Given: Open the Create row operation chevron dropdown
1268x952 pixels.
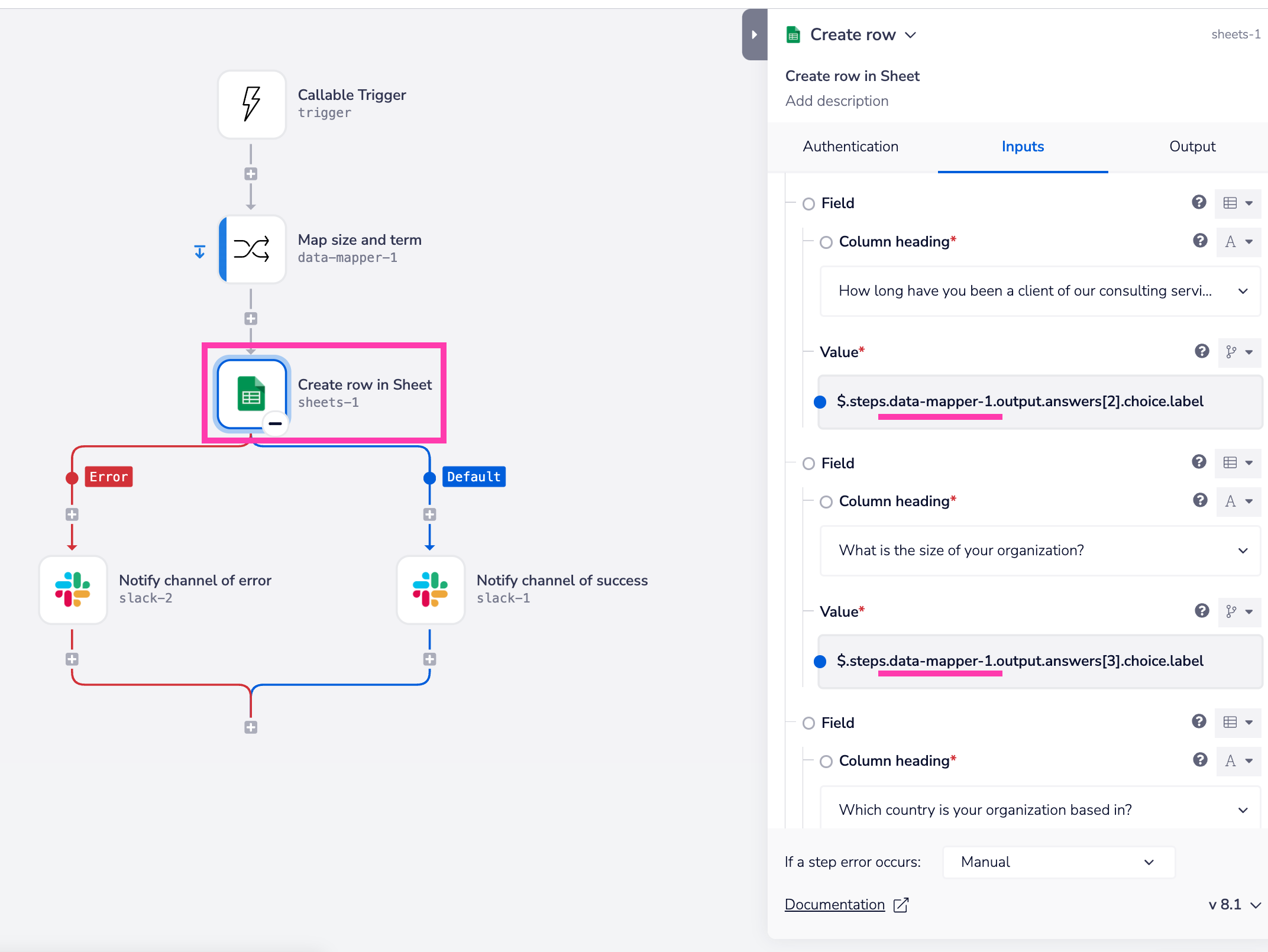Looking at the screenshot, I should [911, 35].
